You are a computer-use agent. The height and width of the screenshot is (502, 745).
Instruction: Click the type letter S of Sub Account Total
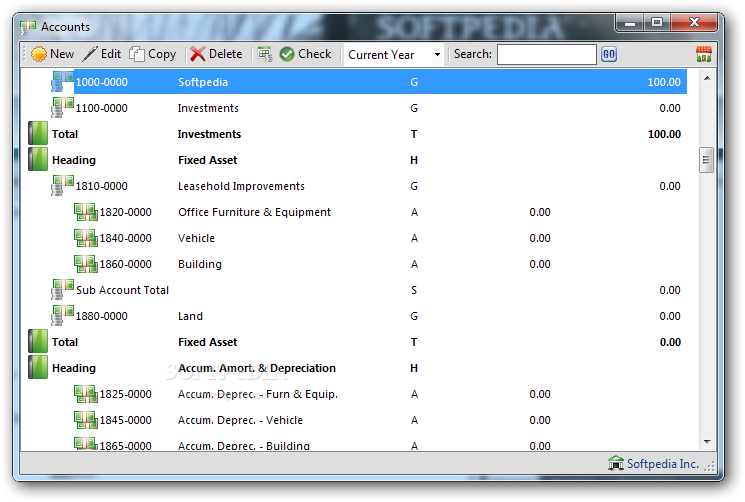tap(414, 290)
